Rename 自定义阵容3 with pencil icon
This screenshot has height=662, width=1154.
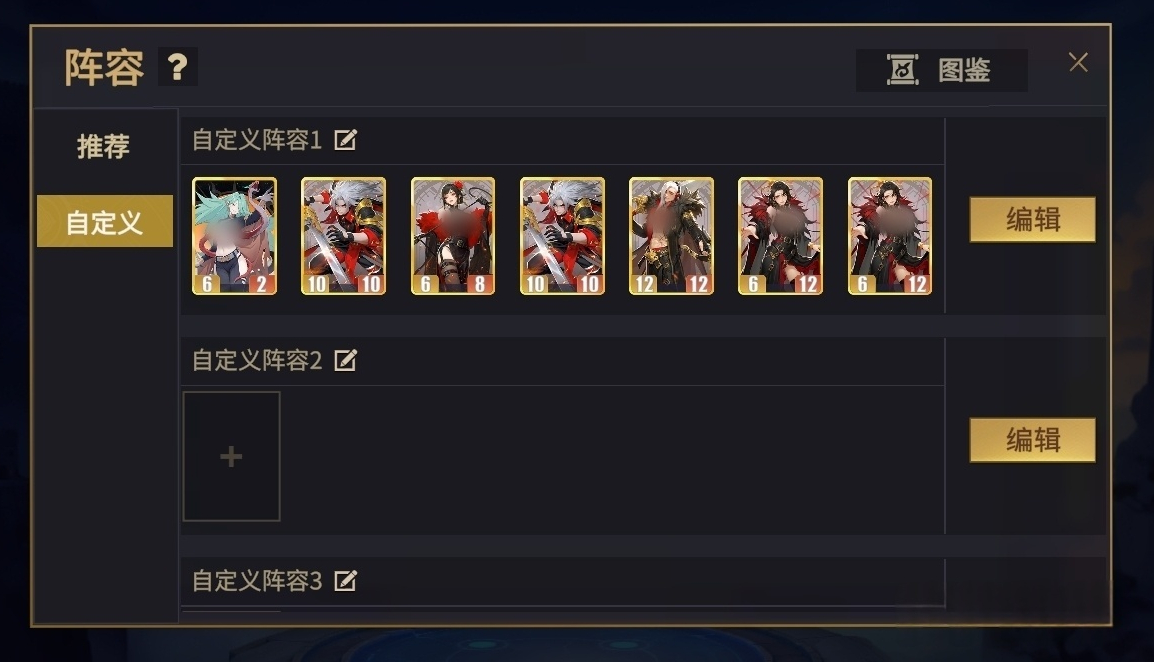point(345,581)
